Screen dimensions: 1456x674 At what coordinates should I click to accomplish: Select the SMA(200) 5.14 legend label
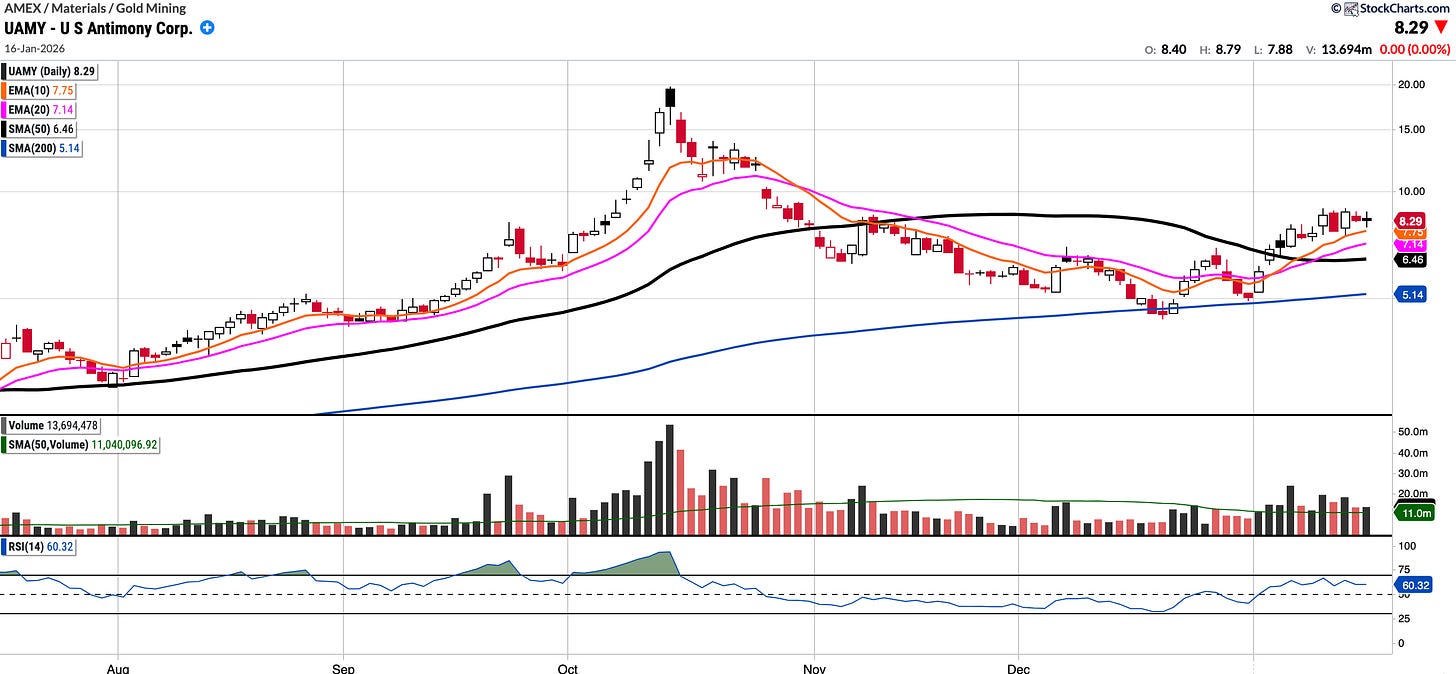[x=46, y=148]
